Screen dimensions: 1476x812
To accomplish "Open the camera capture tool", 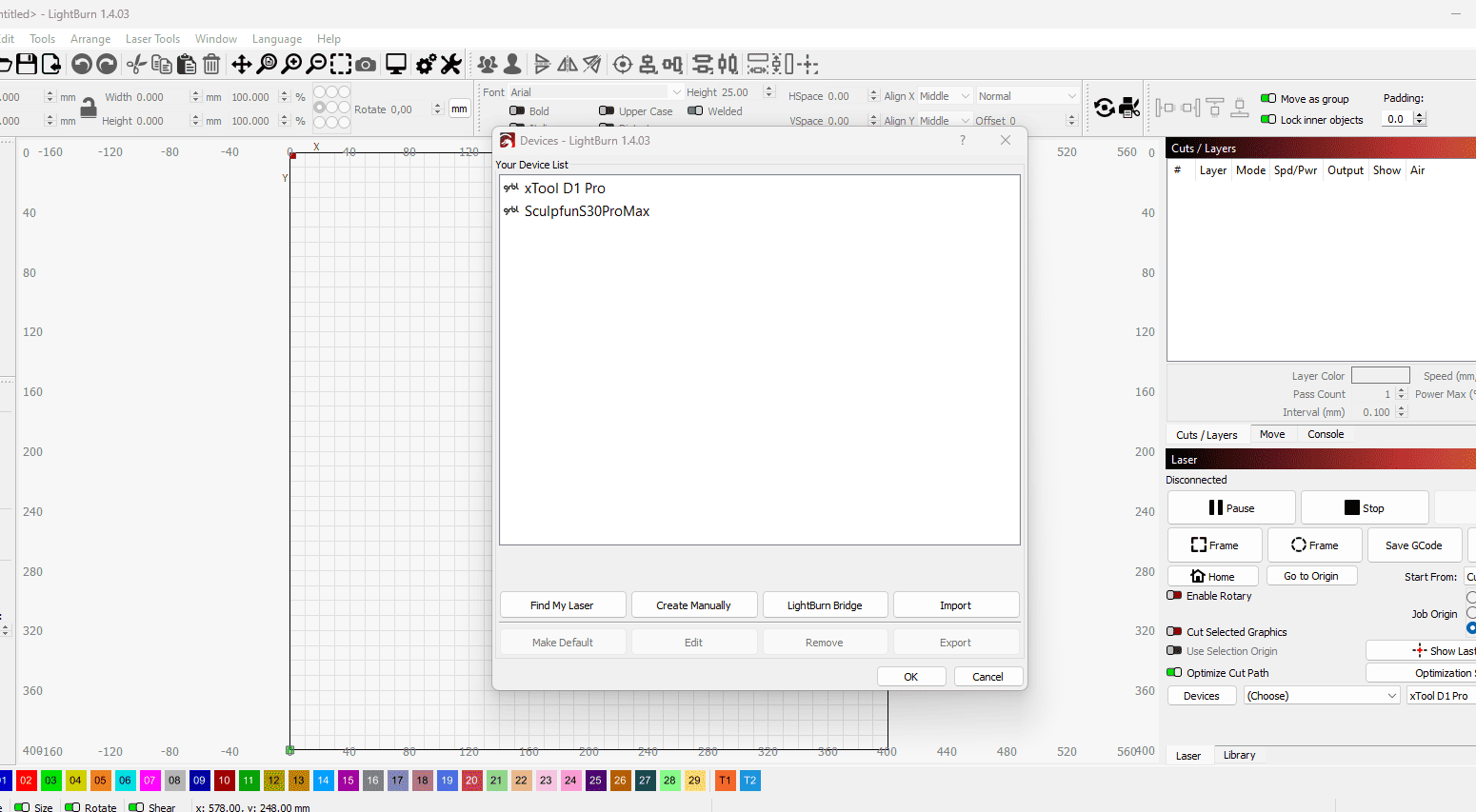I will pyautogui.click(x=366, y=64).
